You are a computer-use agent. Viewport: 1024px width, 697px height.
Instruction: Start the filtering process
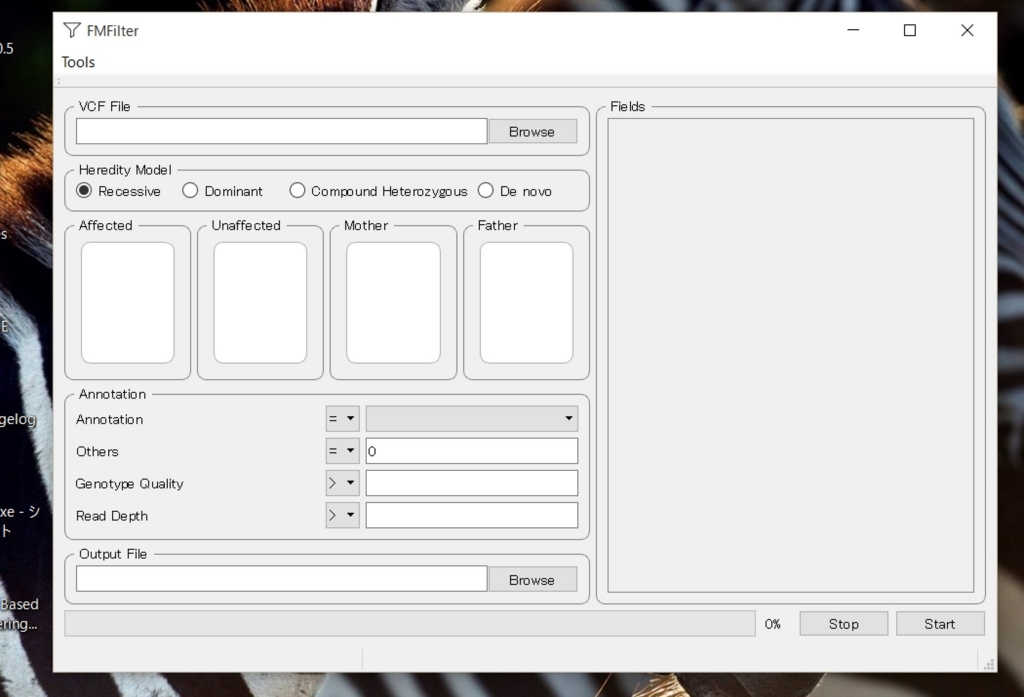coord(940,624)
